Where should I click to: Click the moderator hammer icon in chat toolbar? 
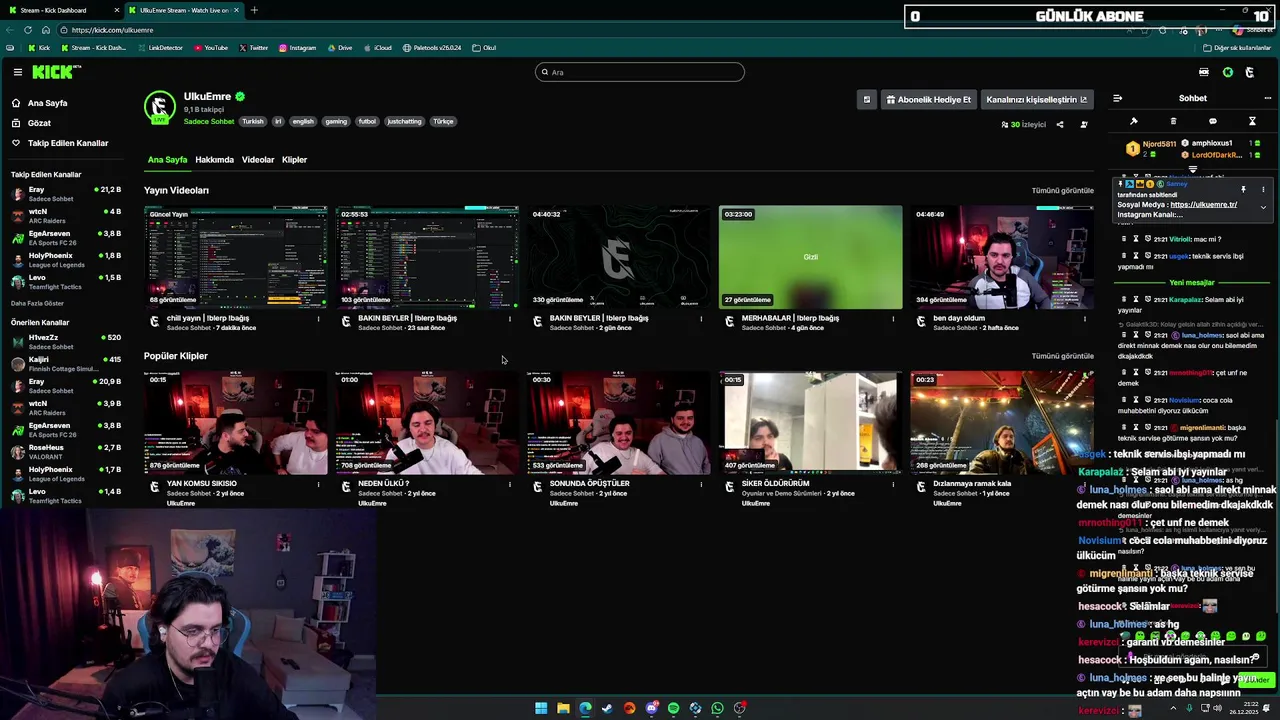(1134, 121)
